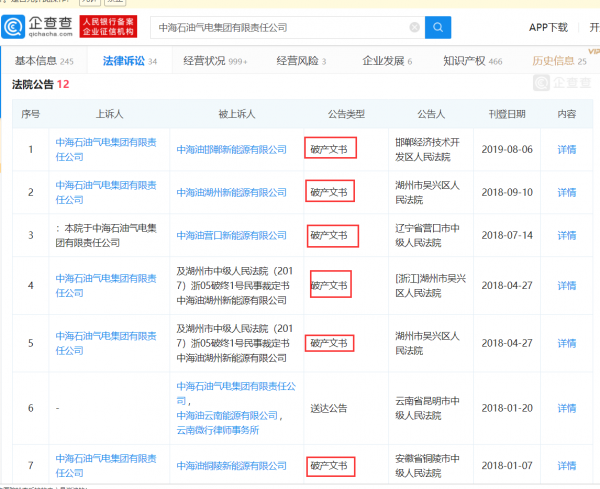Open row 1 appellant 中海石油气电集团 link
The width and height of the screenshot is (600, 489).
pyautogui.click(x=106, y=150)
